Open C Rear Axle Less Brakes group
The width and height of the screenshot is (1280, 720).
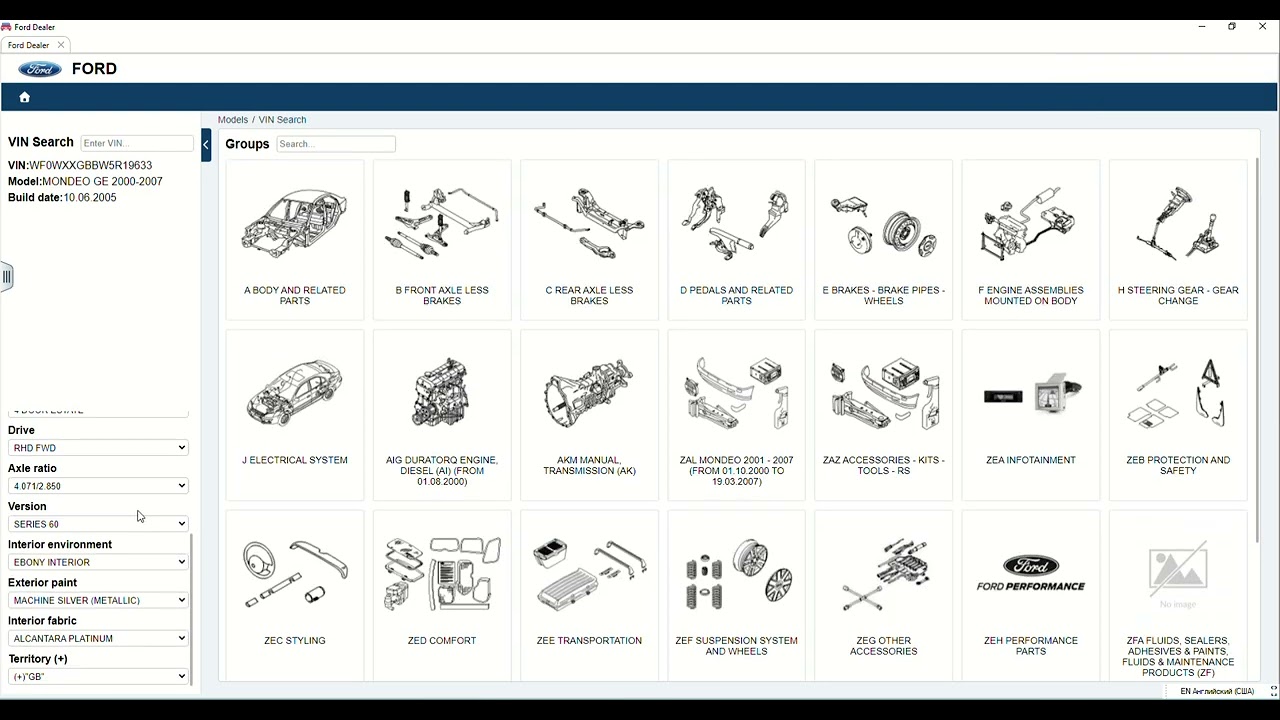[x=589, y=240]
